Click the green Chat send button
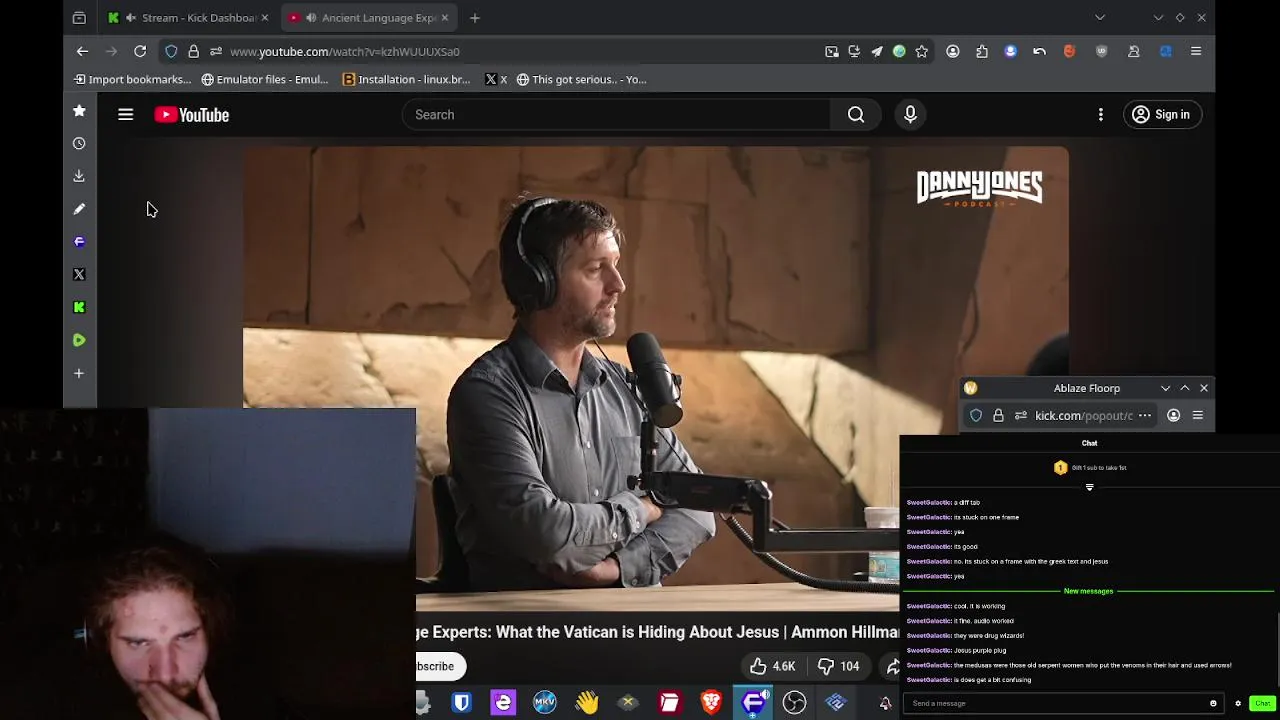The width and height of the screenshot is (1280, 720). [1263, 703]
